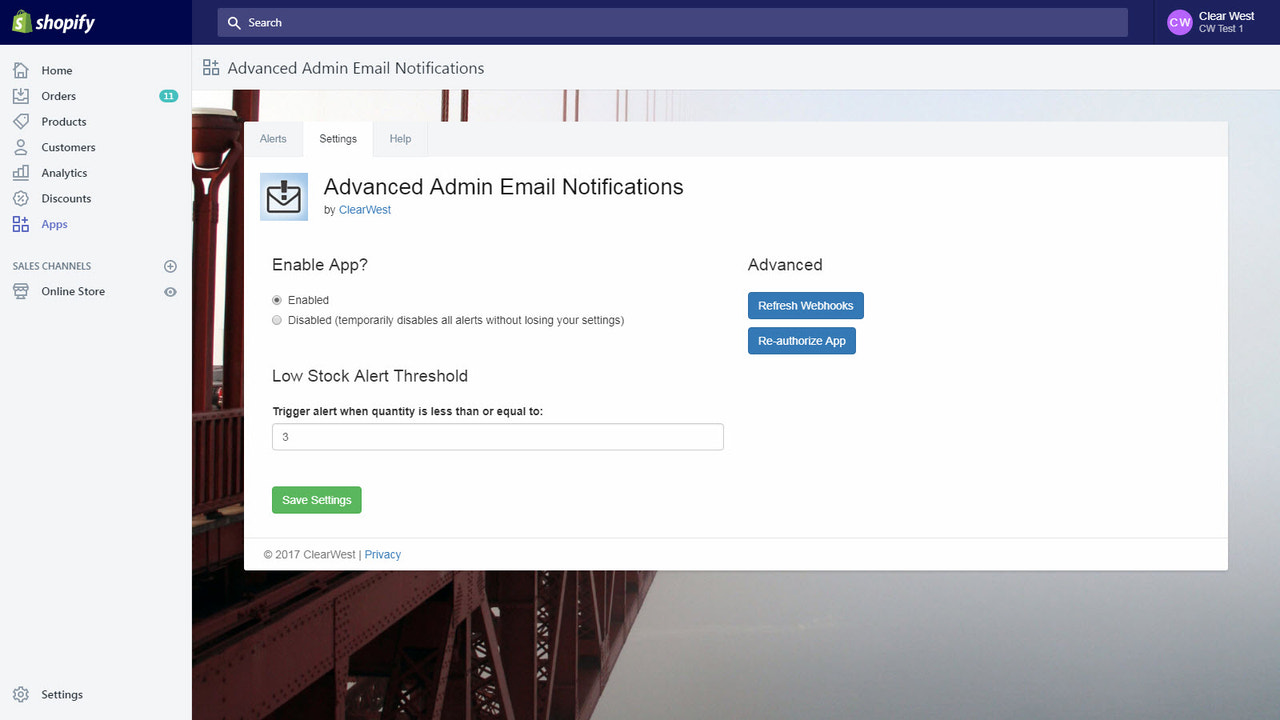Save the notification settings
The image size is (1280, 720).
tap(316, 499)
